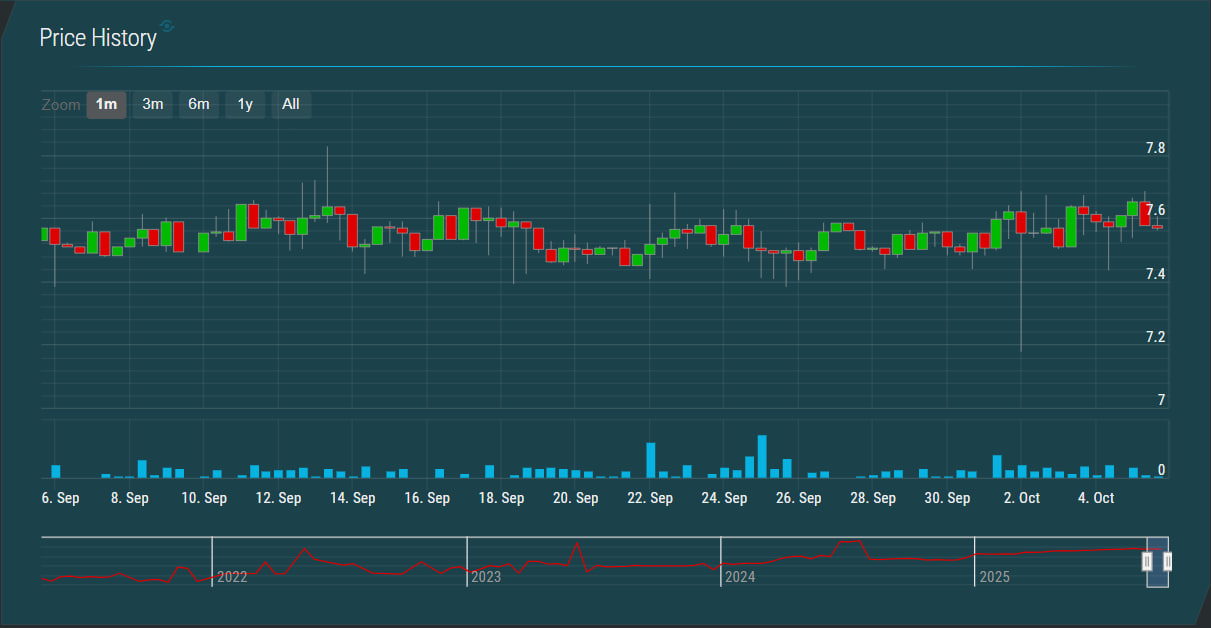
Task: Click the Price History heading
Action: click(98, 38)
